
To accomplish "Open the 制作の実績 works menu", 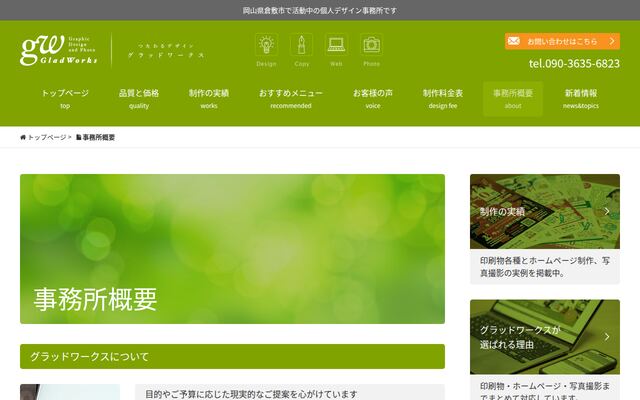I will coord(209,99).
